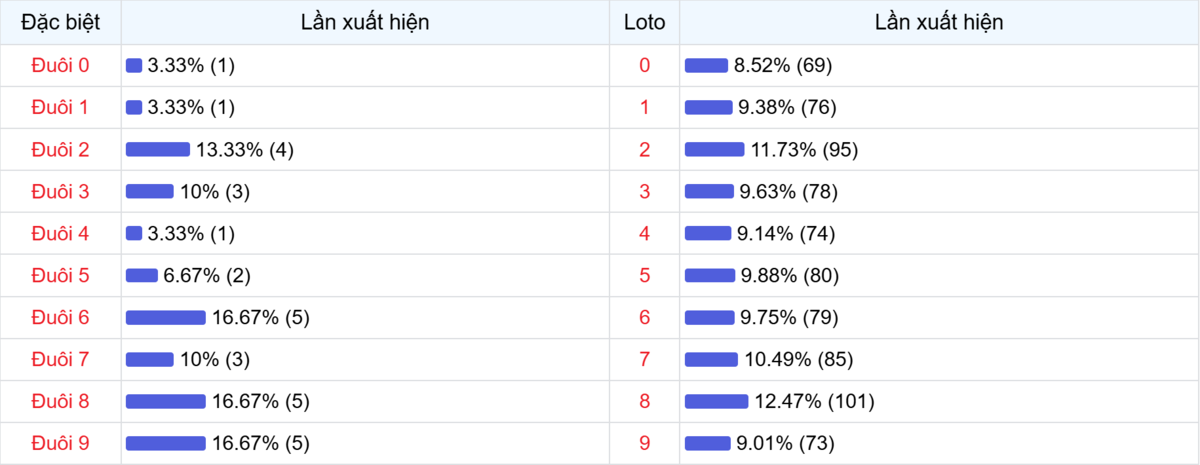Click Loto number 5

(644, 276)
